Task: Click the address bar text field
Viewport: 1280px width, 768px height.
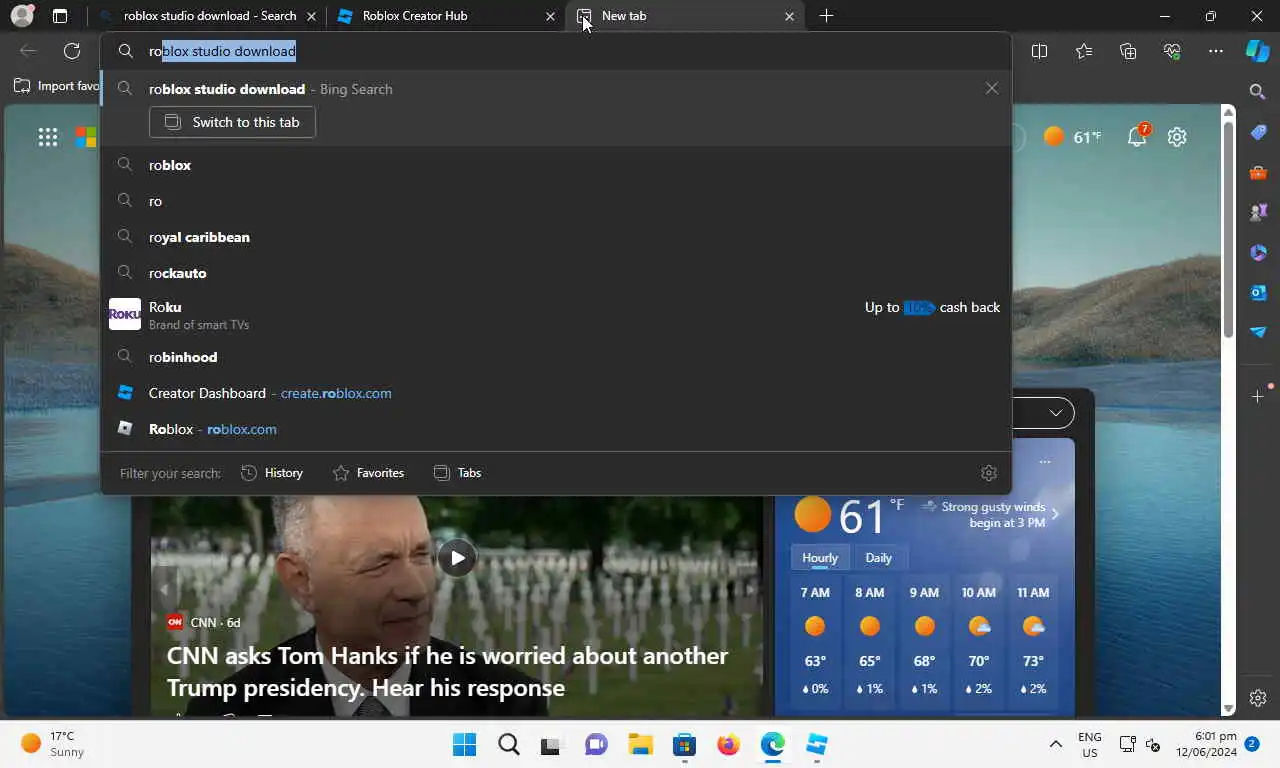Action: click(556, 51)
